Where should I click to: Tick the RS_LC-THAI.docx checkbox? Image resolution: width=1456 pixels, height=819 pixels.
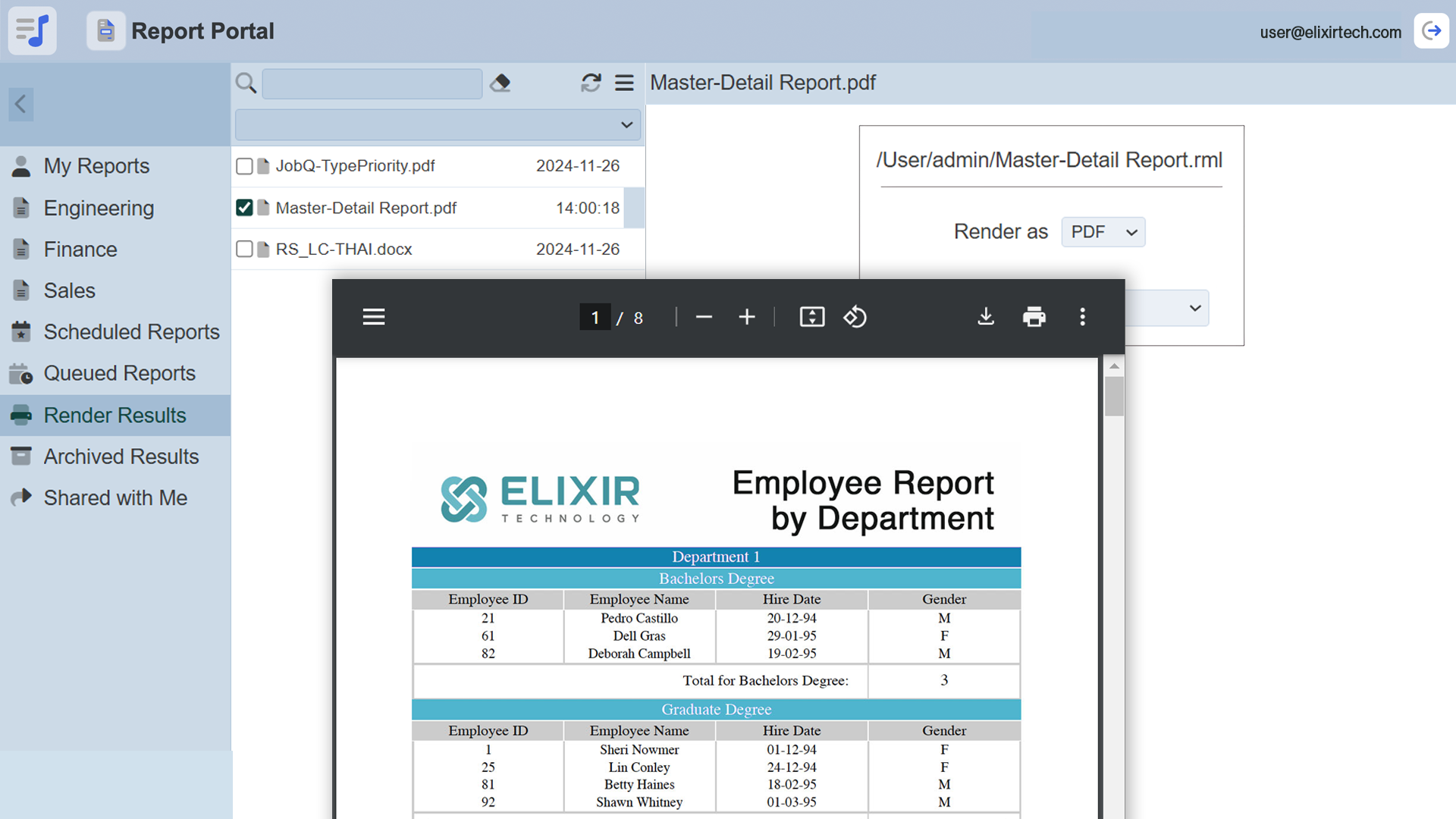click(x=244, y=249)
